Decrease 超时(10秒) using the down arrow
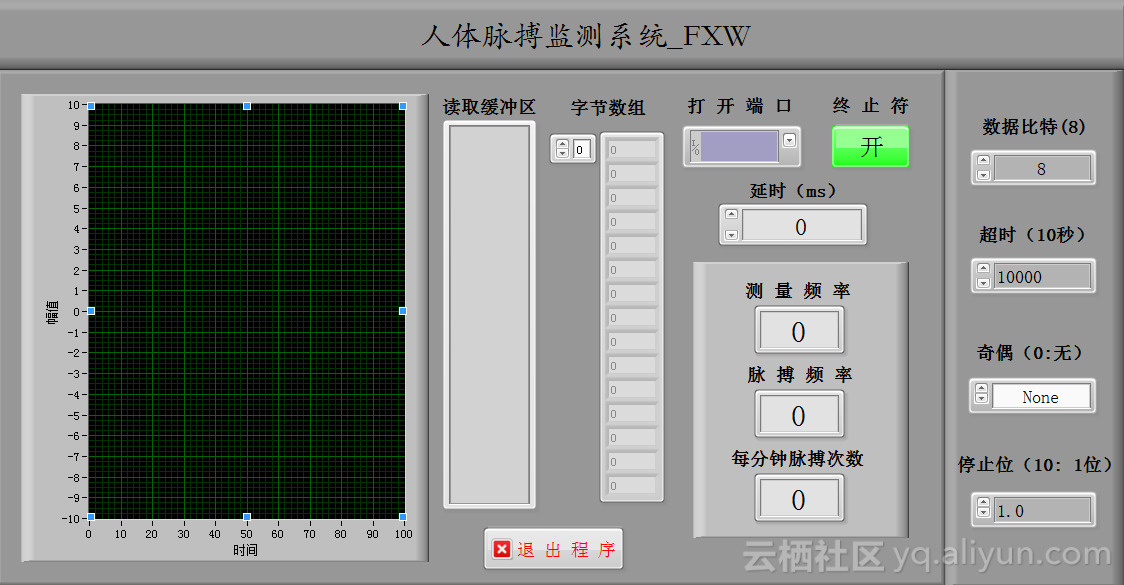 (x=984, y=283)
